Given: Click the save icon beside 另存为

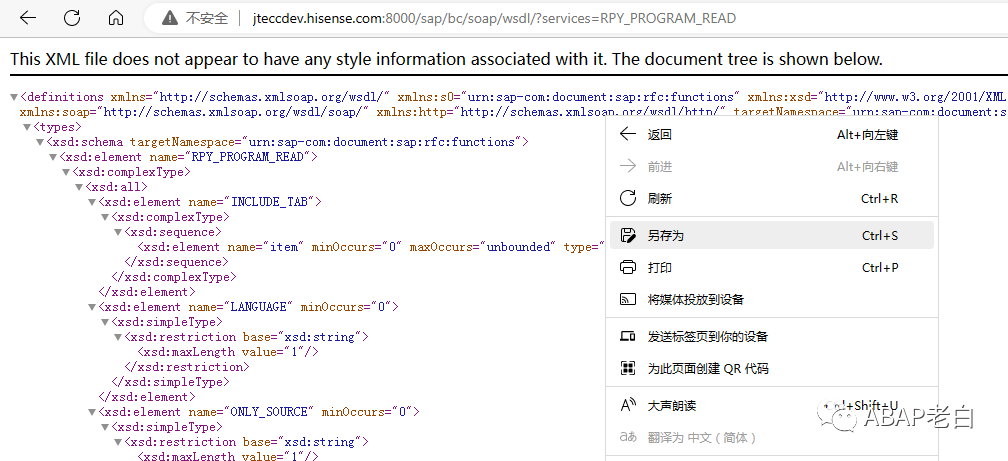Looking at the screenshot, I should [627, 235].
